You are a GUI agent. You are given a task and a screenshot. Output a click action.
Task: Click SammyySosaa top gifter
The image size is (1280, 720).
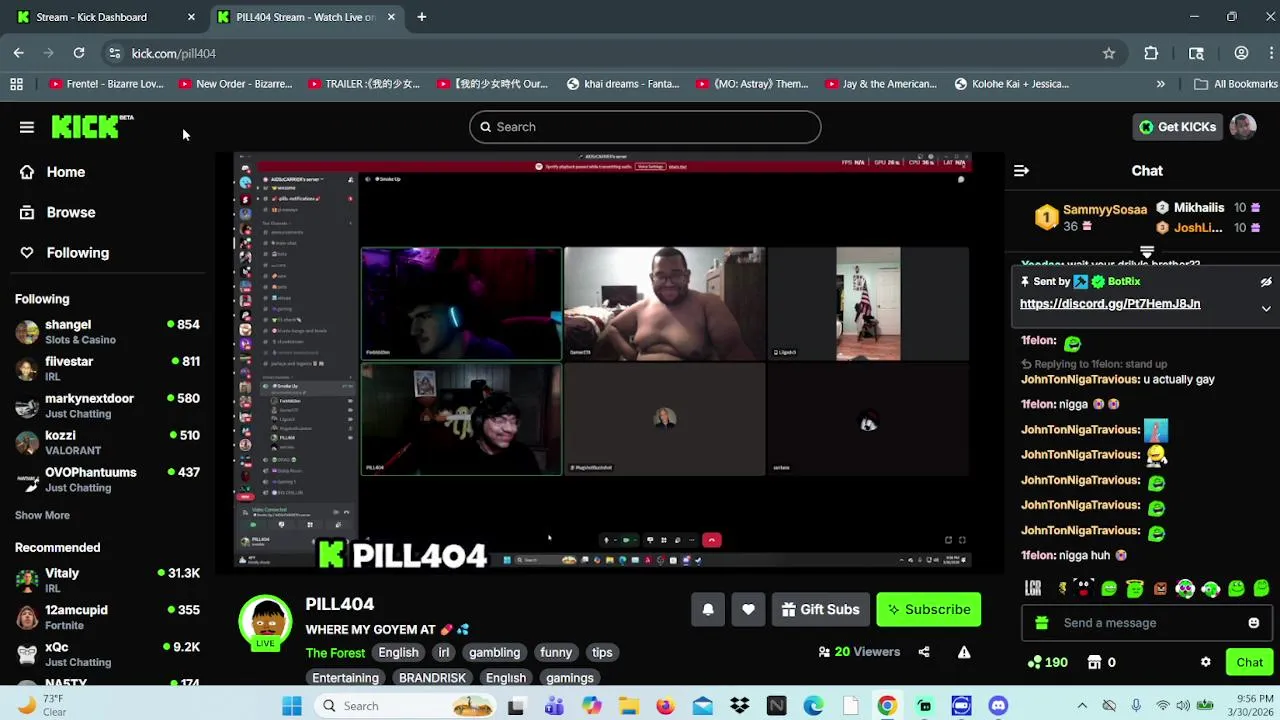1105,210
